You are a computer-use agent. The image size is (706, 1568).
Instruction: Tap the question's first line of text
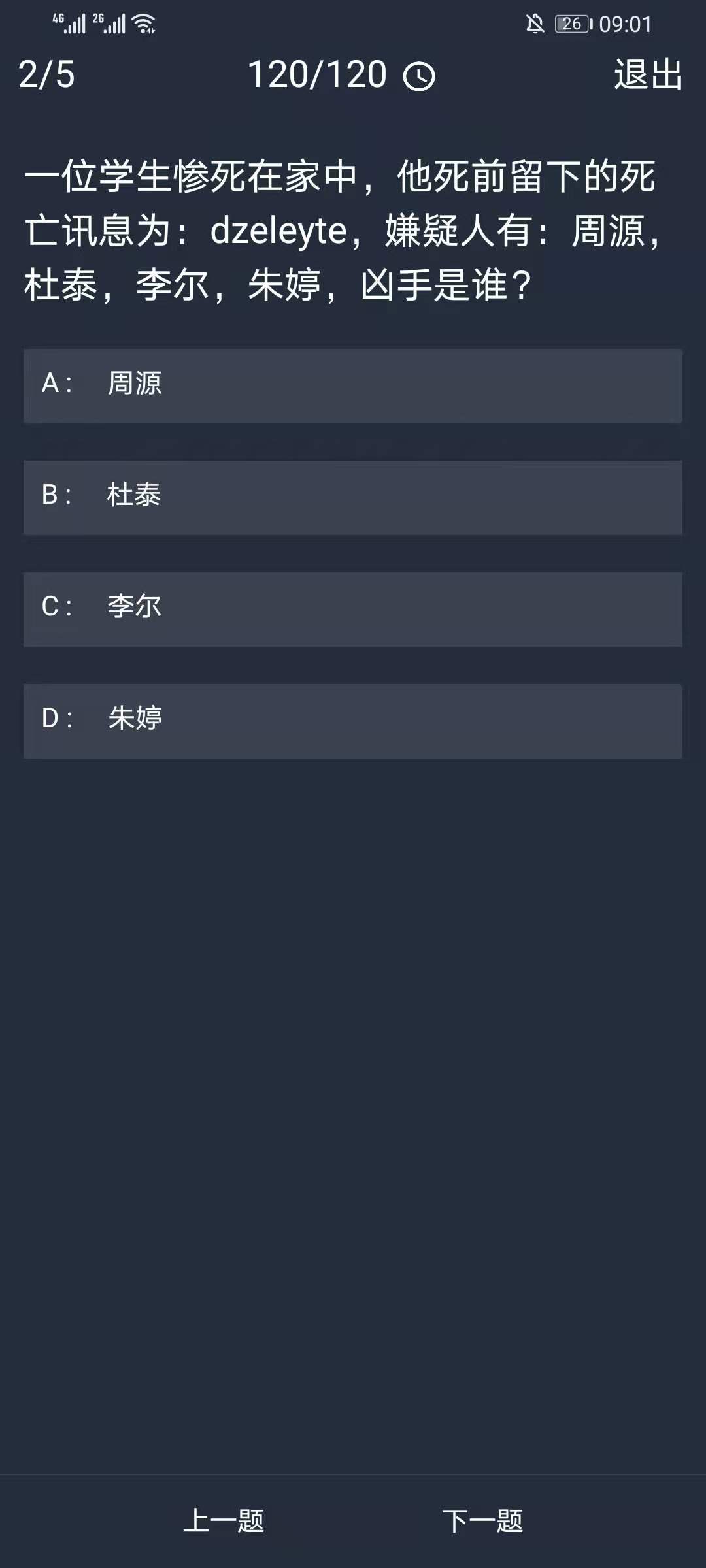point(340,176)
